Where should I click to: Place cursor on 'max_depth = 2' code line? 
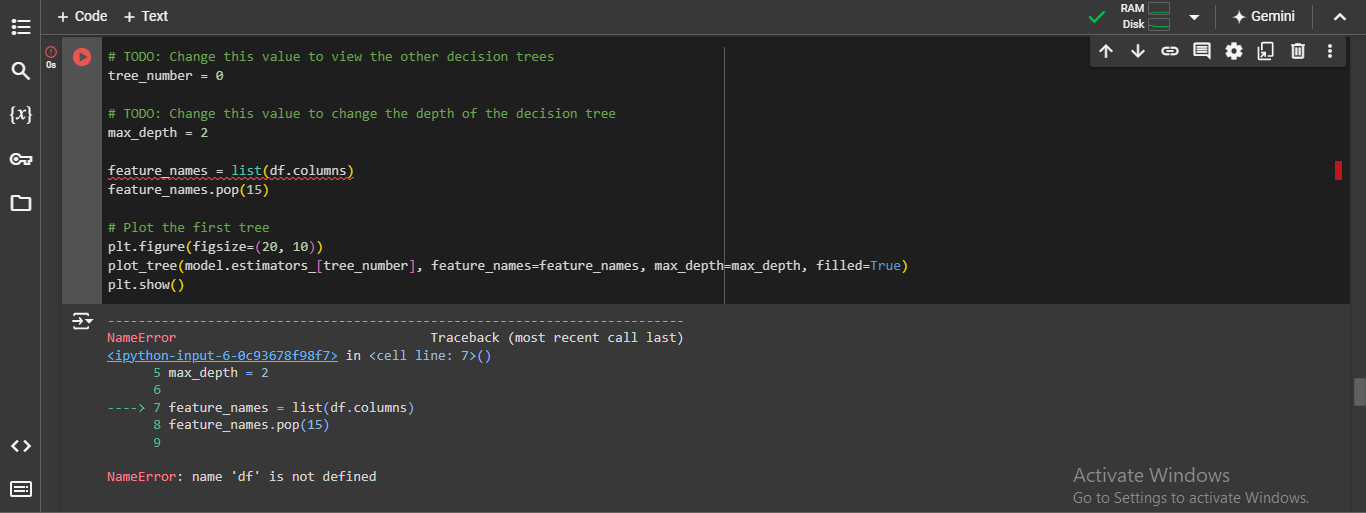click(158, 132)
